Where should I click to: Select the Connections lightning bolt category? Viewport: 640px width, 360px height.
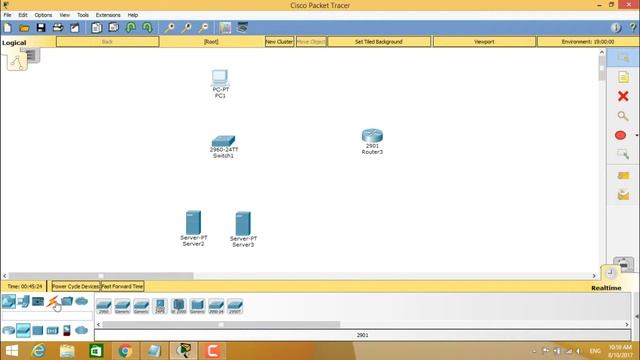52,302
